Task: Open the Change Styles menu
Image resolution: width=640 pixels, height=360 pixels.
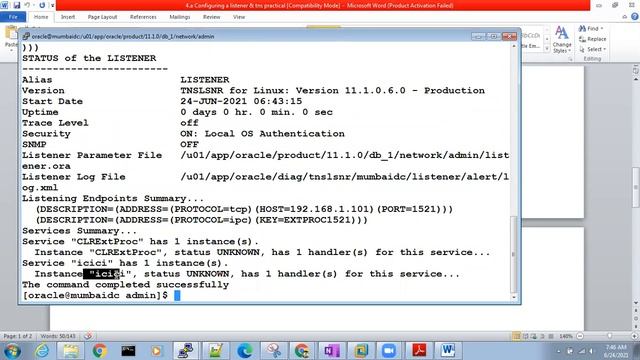Action: (x=562, y=40)
